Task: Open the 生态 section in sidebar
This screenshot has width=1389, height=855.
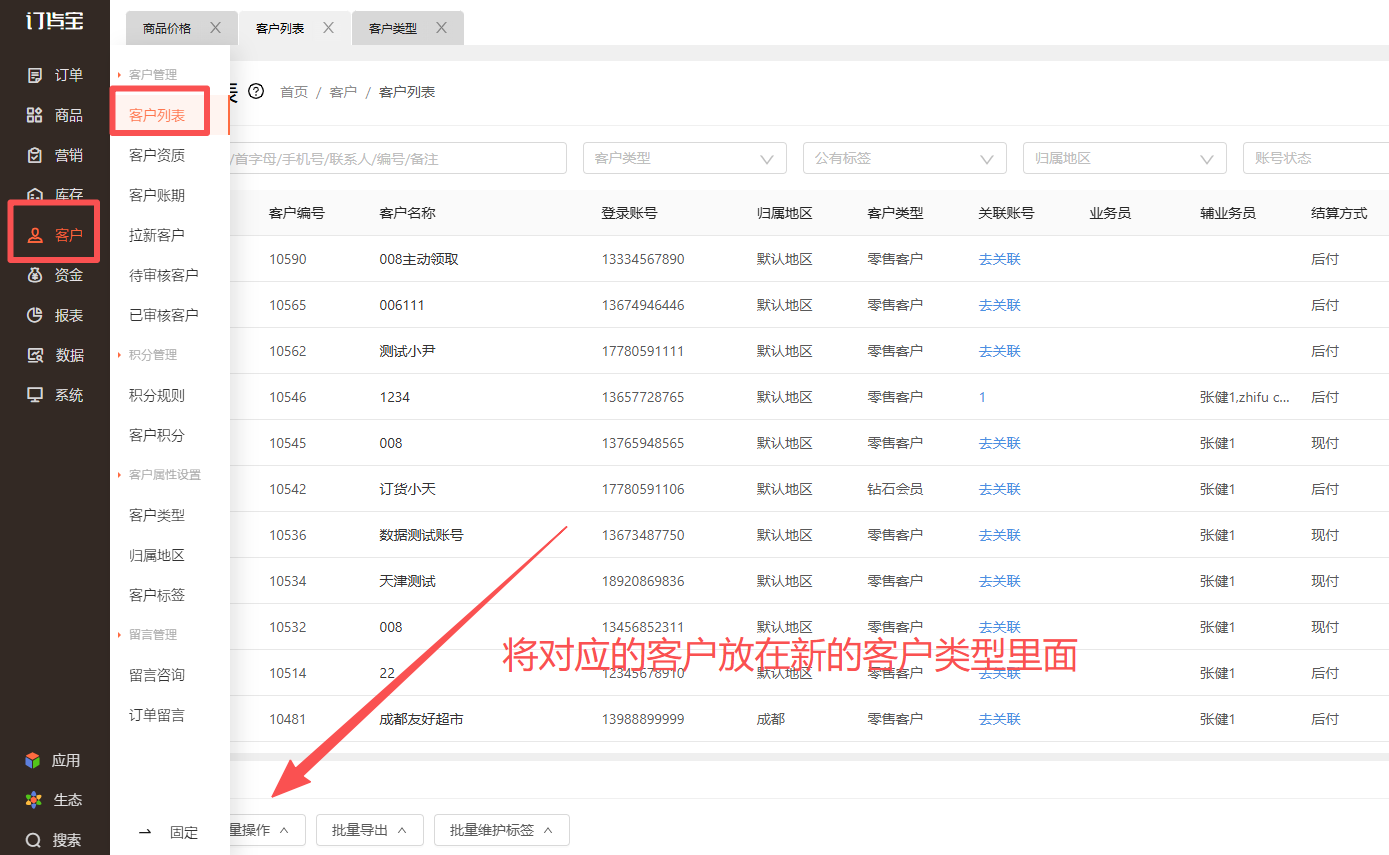Action: [x=53, y=800]
